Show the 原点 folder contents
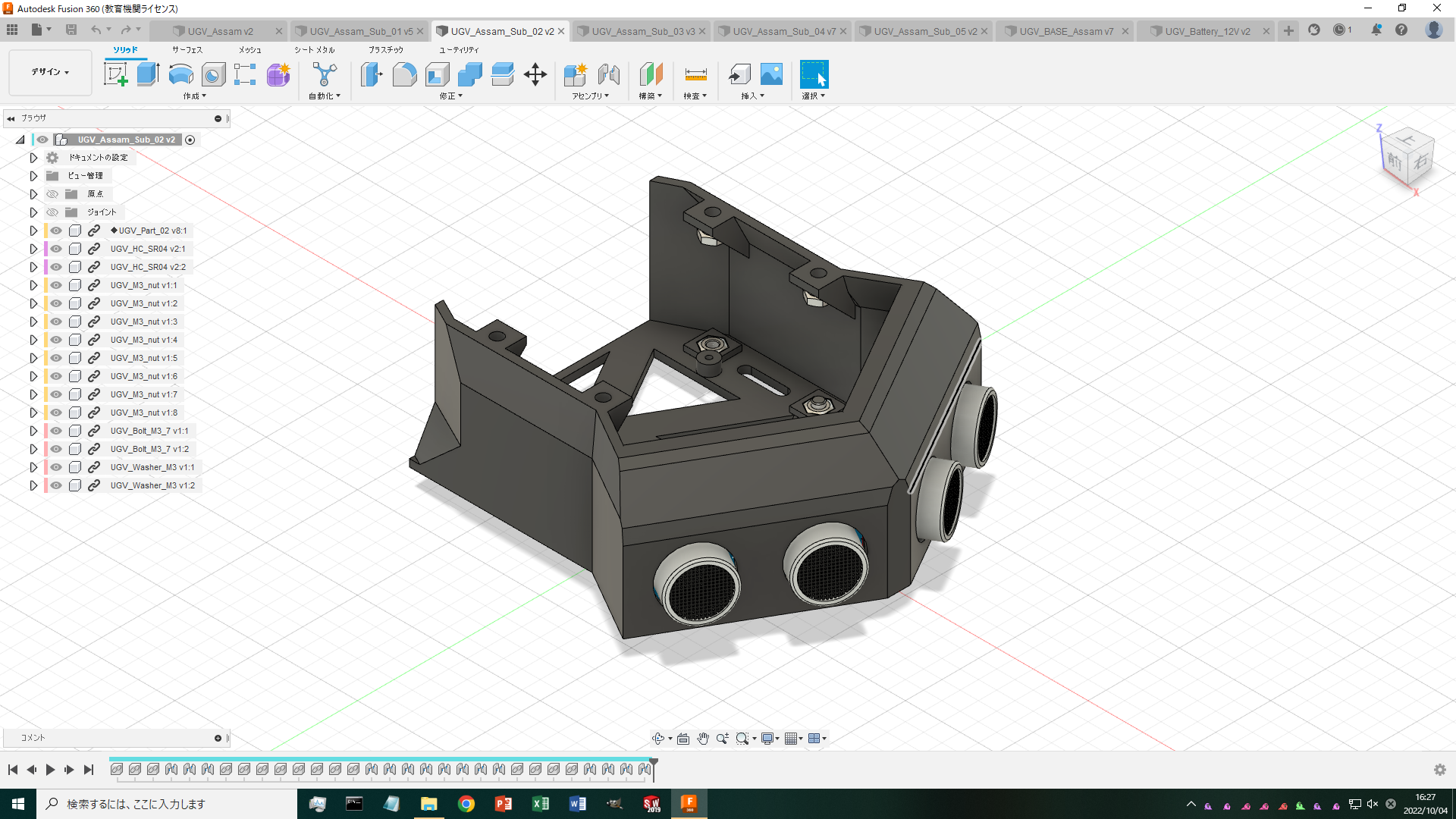Viewport: 1456px width, 819px height. [x=33, y=193]
